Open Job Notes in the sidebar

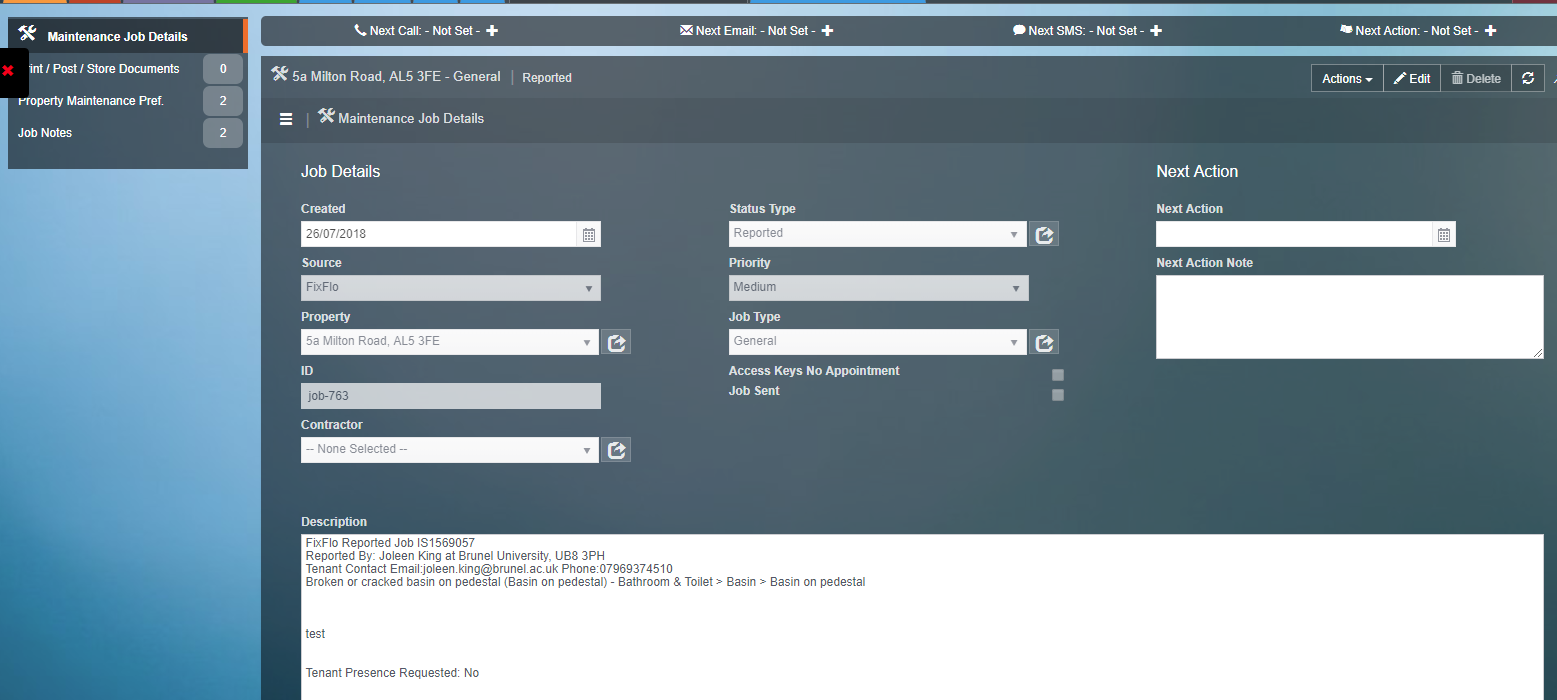pos(45,133)
